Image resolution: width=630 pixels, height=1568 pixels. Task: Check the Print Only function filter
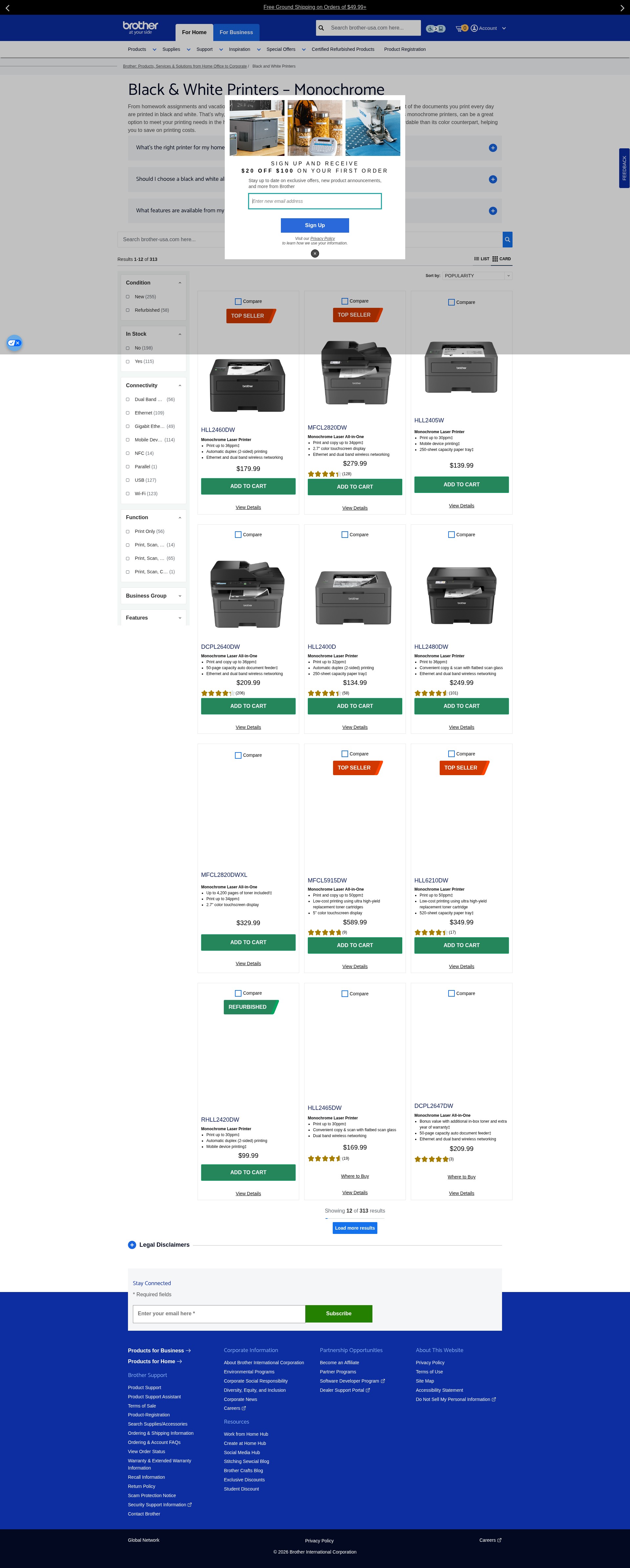click(128, 531)
